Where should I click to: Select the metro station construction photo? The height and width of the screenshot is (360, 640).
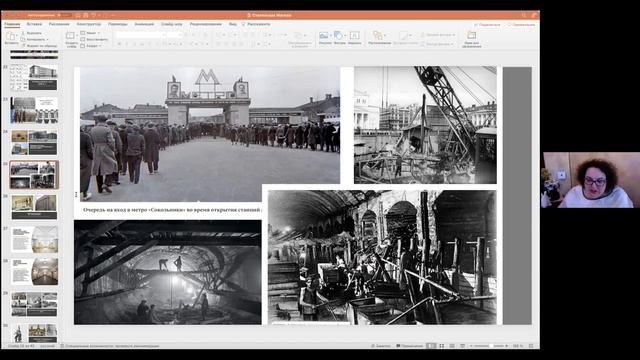point(382,258)
